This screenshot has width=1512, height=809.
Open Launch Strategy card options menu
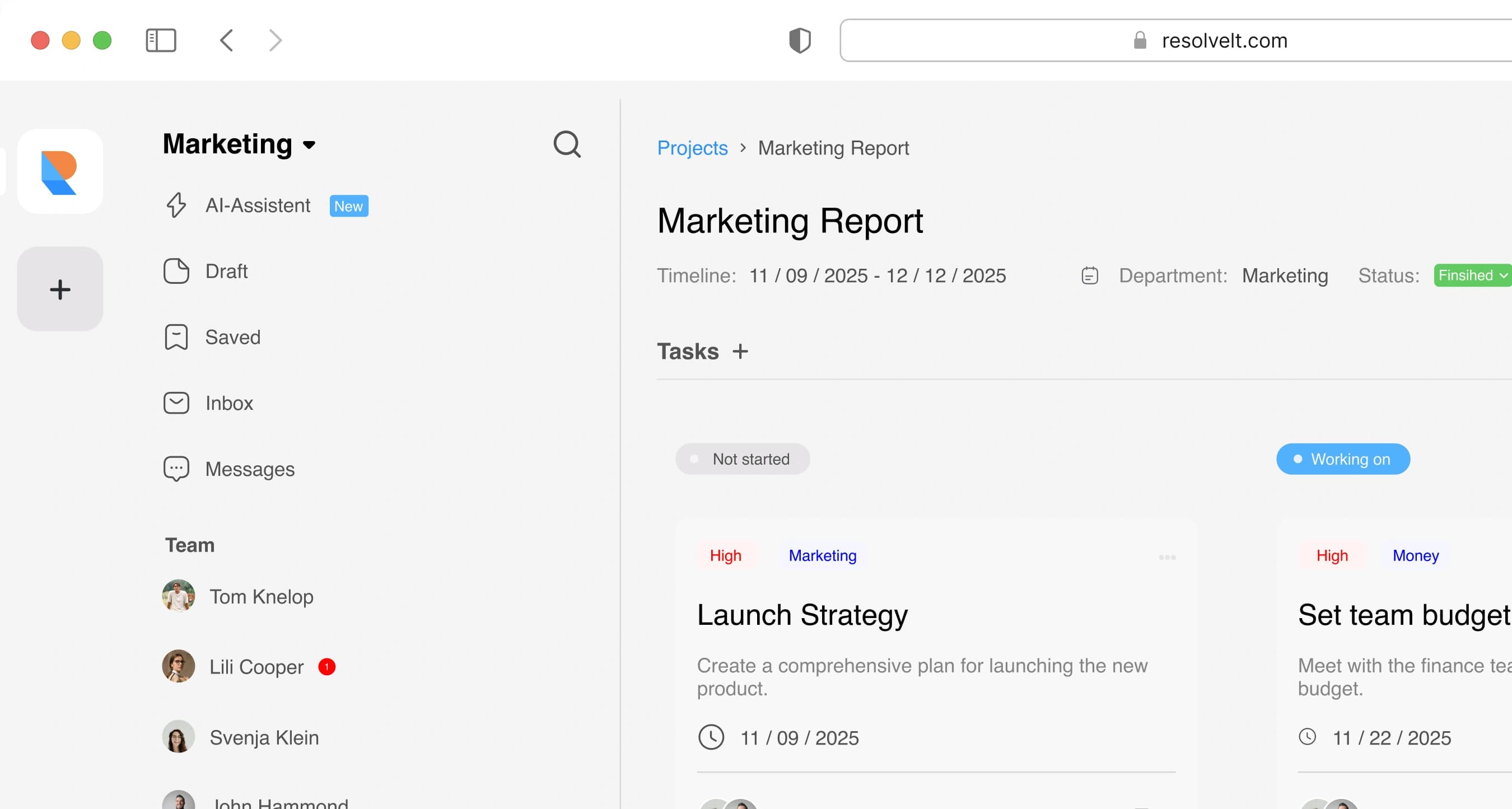[1167, 557]
